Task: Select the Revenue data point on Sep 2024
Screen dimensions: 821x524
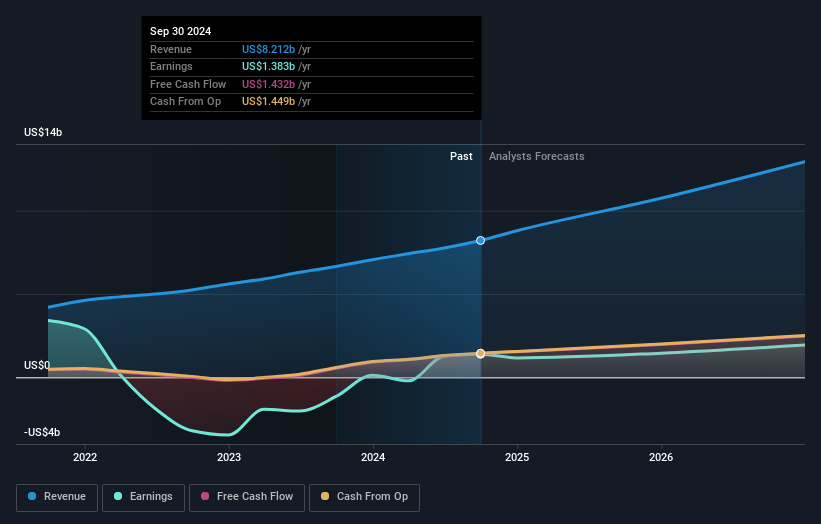Action: pos(480,241)
